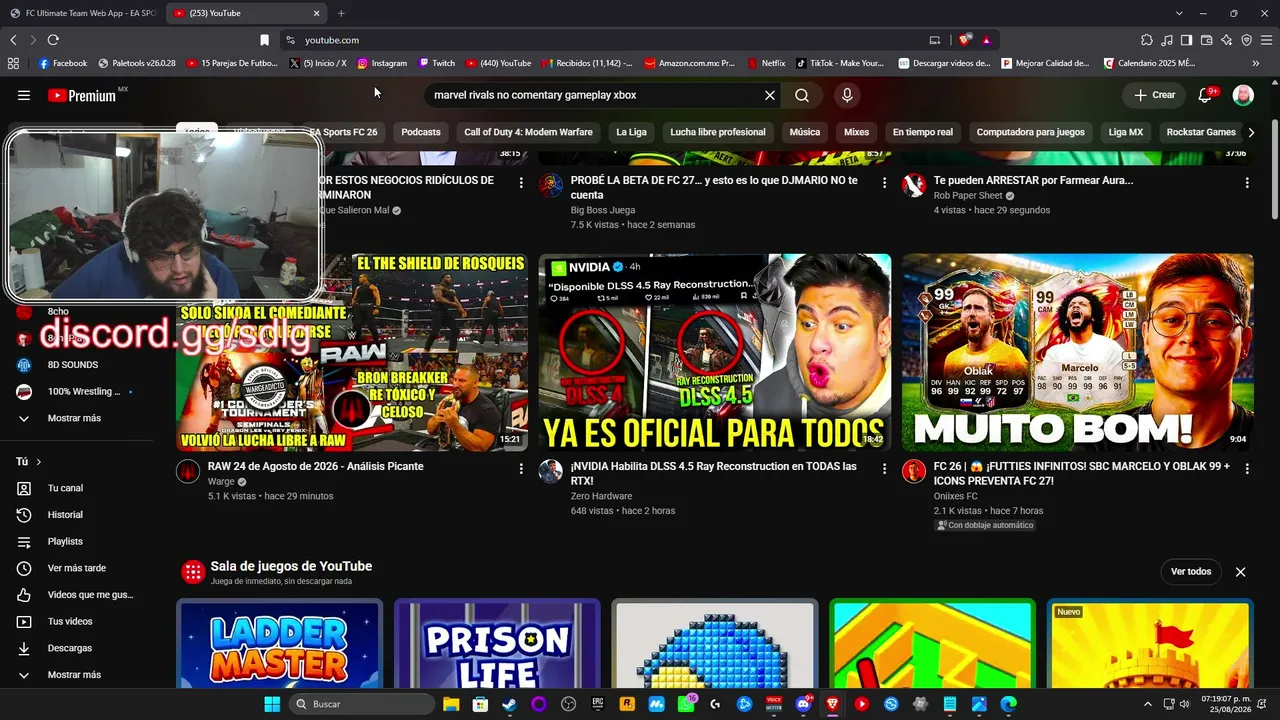Open options for the NVIDIA DLSS 4.5 video

(x=884, y=469)
